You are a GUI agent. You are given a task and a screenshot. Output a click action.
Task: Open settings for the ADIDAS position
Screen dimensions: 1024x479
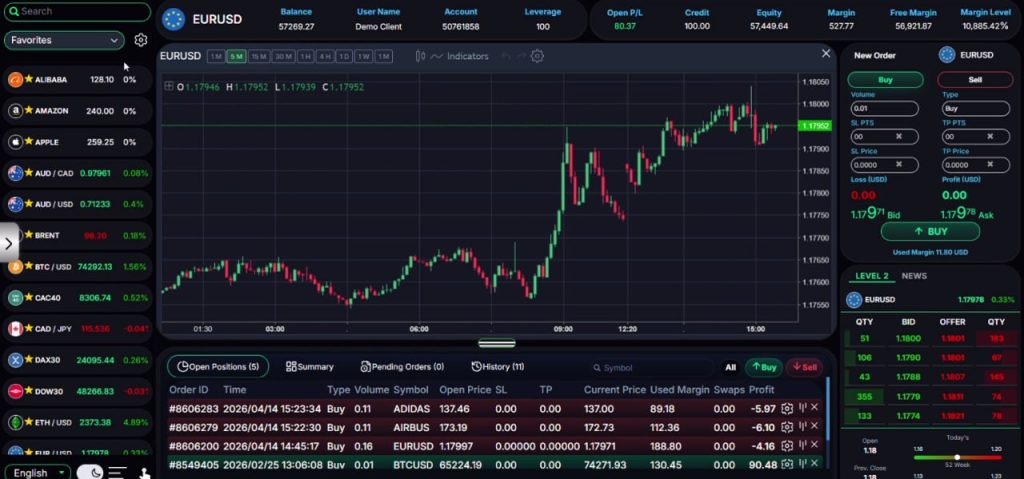787,408
